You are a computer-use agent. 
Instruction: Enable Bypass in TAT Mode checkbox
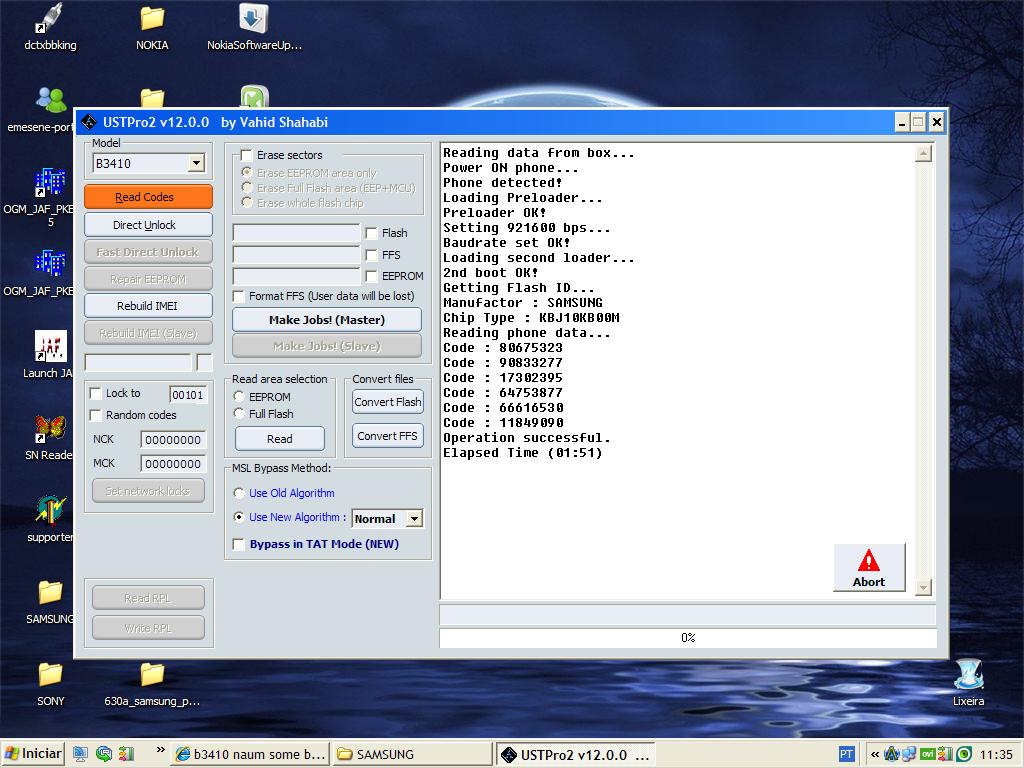(239, 544)
